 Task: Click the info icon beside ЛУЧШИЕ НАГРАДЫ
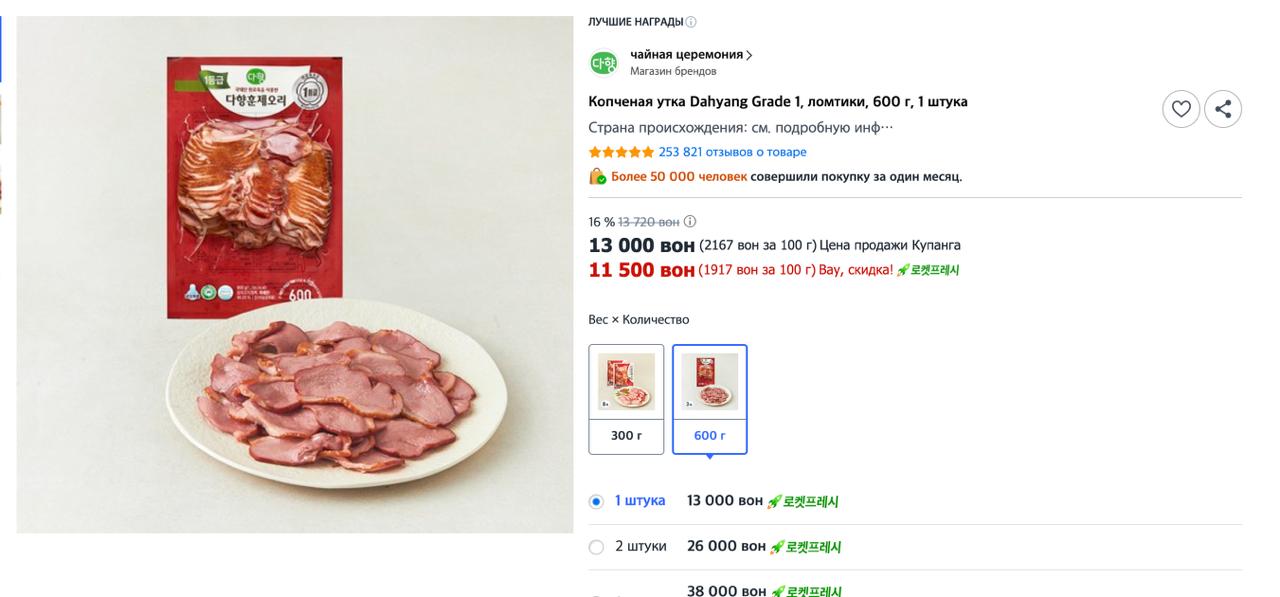point(691,22)
